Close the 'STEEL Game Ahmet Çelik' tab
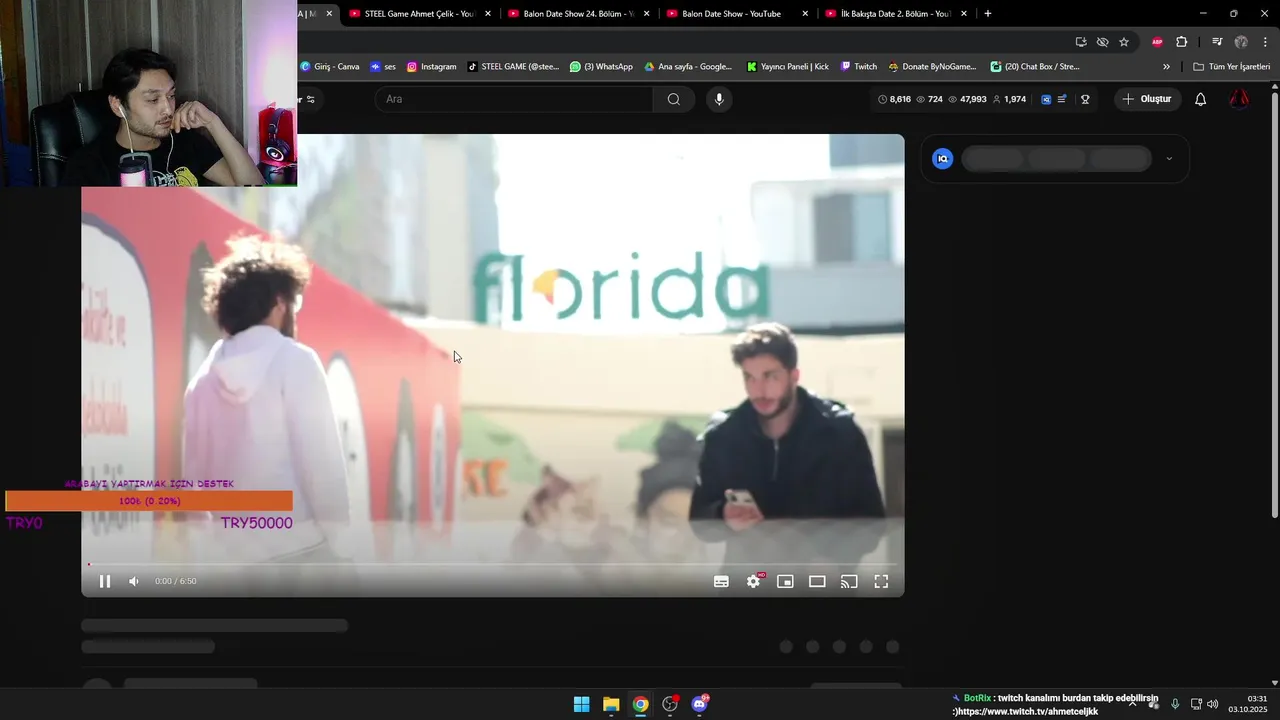Screen dimensions: 1280x720 pos(488,14)
